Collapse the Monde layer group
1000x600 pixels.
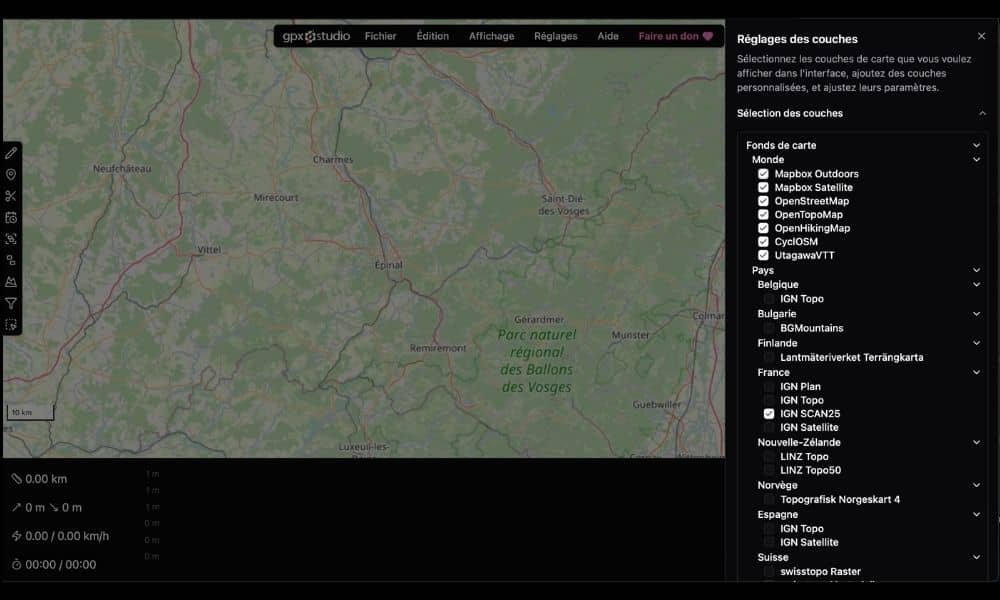pyautogui.click(x=977, y=159)
